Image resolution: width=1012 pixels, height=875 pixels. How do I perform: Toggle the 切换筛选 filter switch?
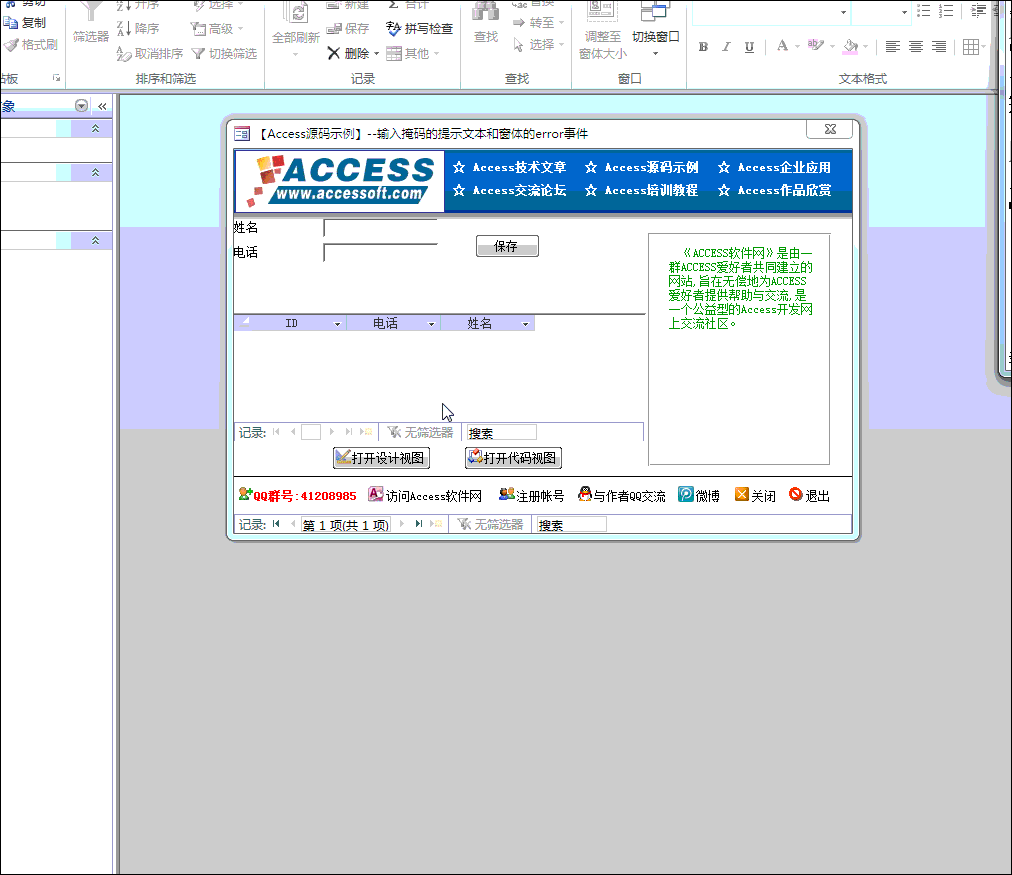(x=224, y=54)
